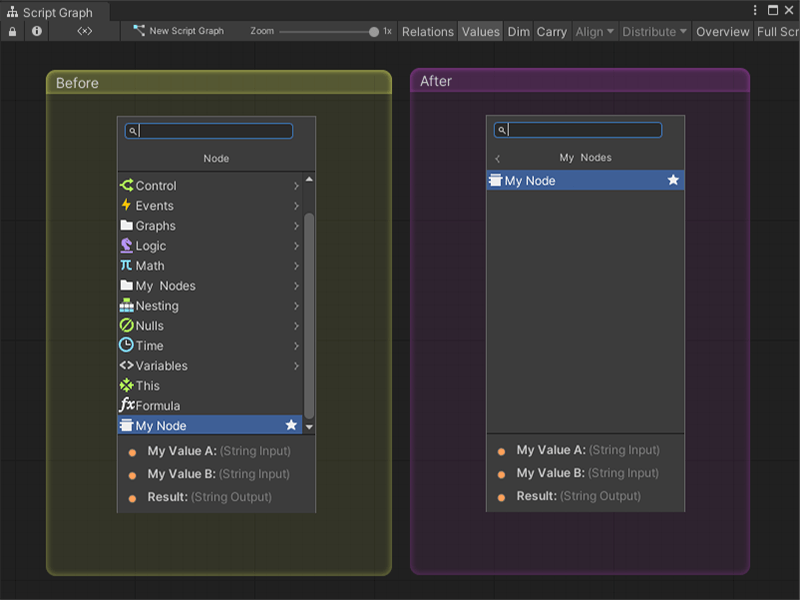Screen dimensions: 800x600
Task: Enable Dim mode in the toolbar
Action: tap(518, 31)
